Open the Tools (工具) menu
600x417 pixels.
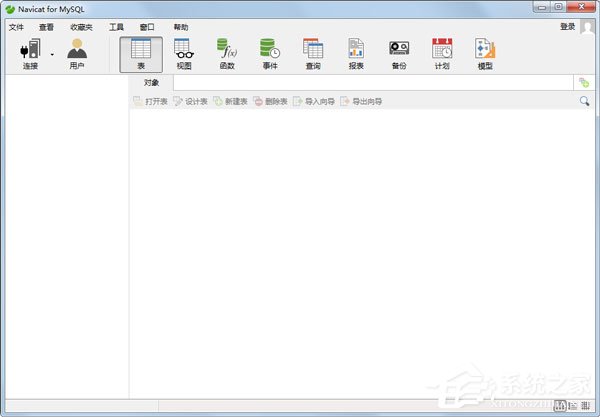116,27
